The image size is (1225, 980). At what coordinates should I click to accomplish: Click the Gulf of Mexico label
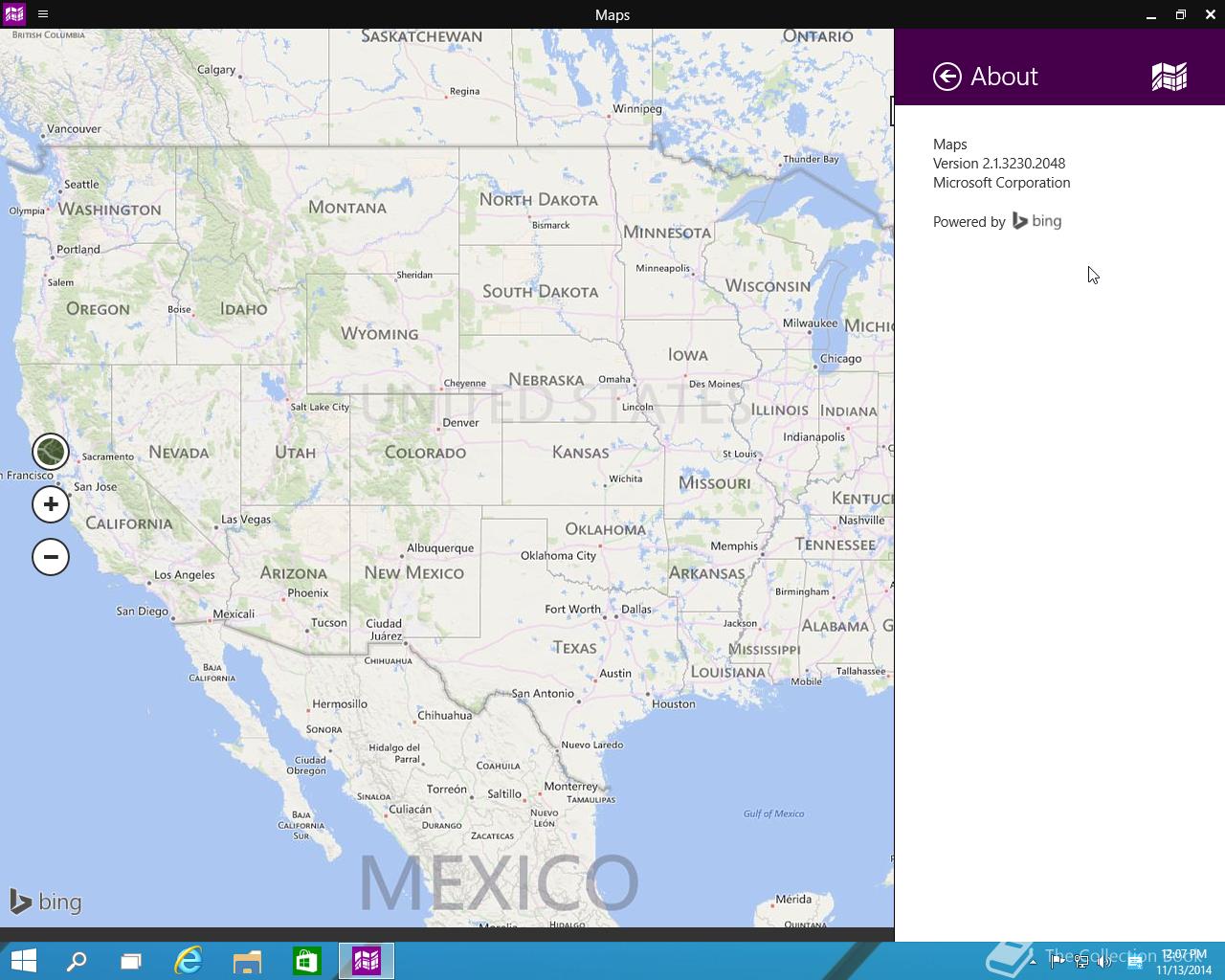point(773,813)
